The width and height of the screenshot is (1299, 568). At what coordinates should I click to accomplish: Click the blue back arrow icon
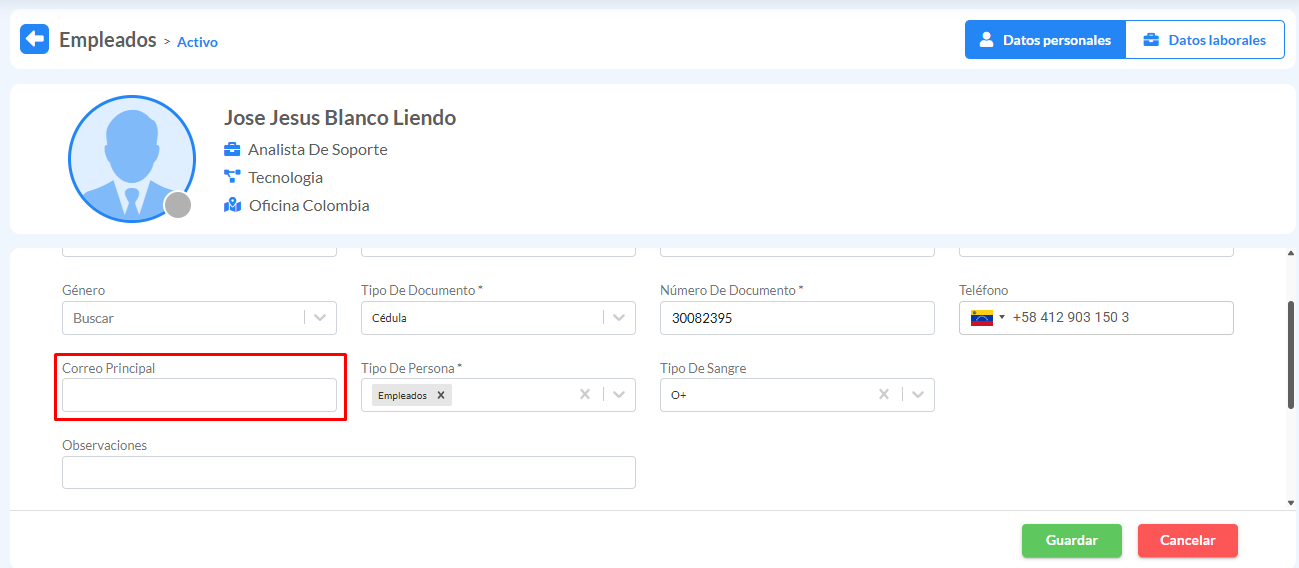pyautogui.click(x=34, y=40)
